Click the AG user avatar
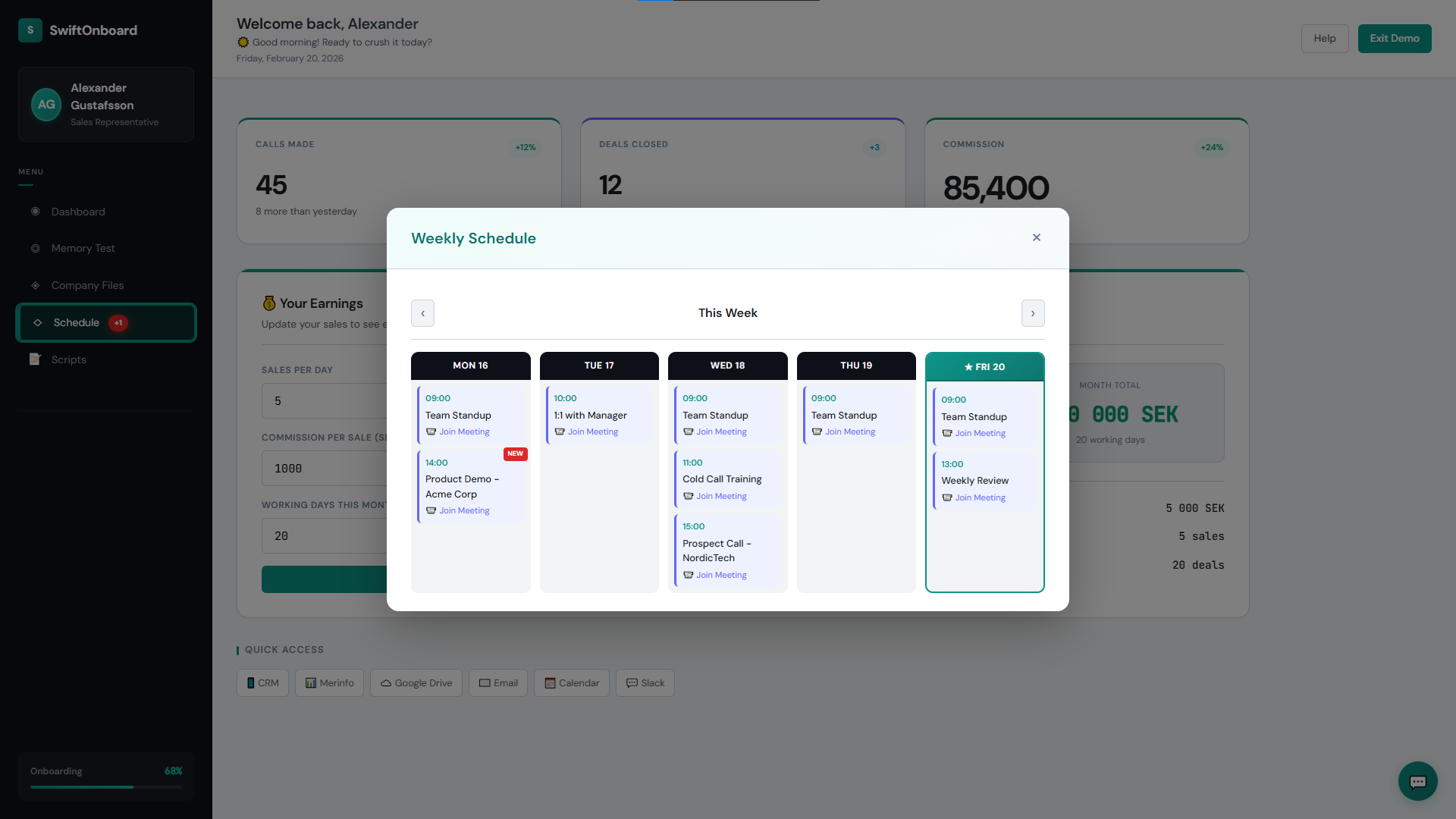1456x819 pixels. [46, 105]
